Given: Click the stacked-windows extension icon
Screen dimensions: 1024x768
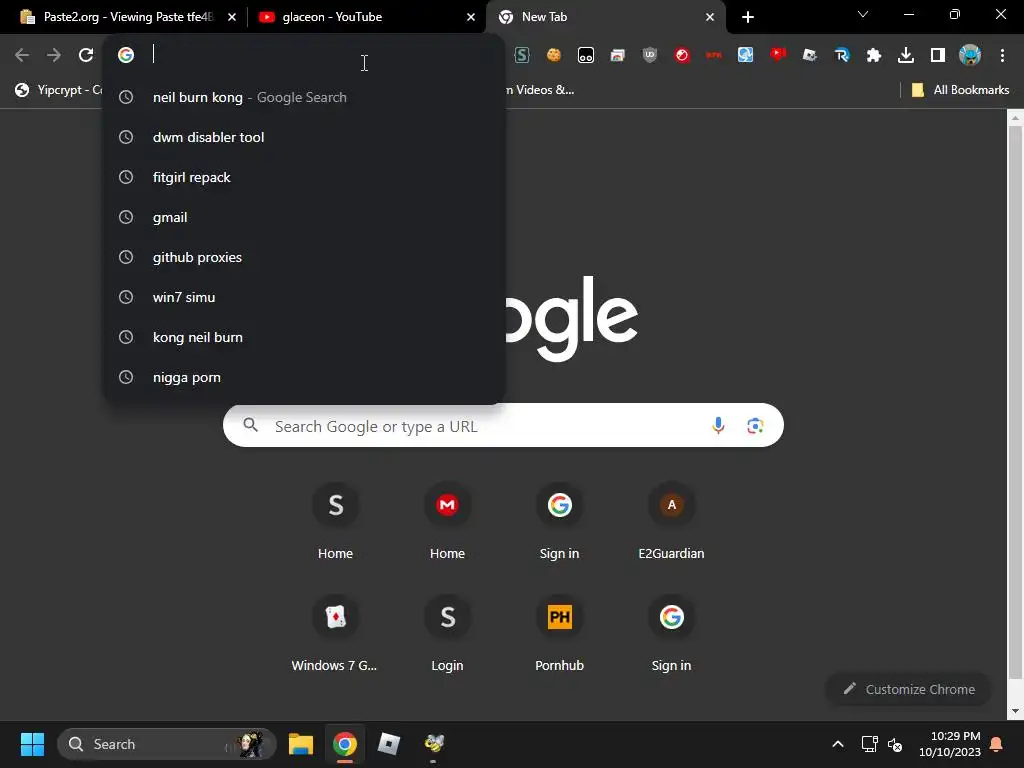Looking at the screenshot, I should [618, 55].
